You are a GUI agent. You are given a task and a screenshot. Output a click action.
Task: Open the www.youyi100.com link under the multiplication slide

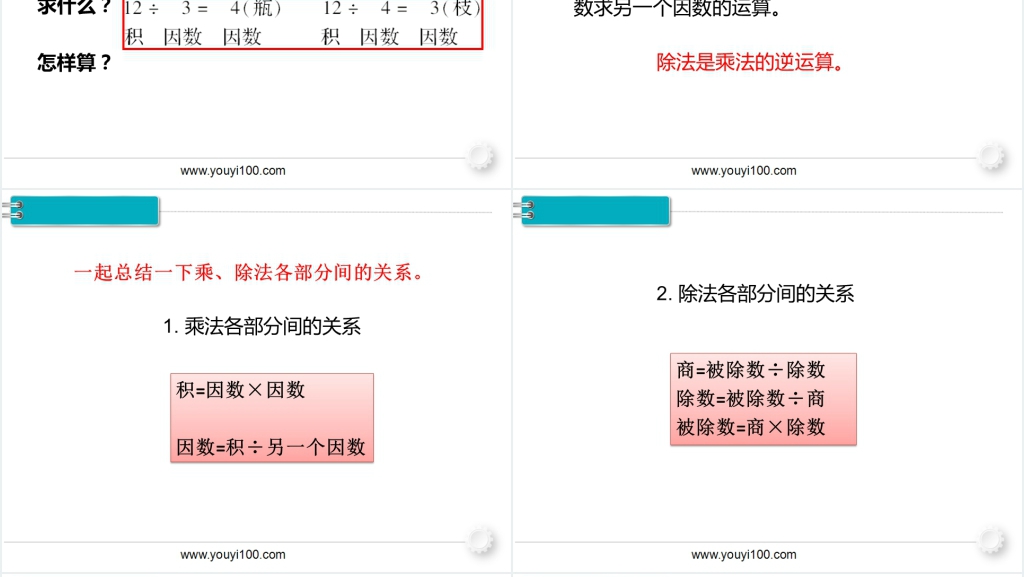tap(233, 555)
